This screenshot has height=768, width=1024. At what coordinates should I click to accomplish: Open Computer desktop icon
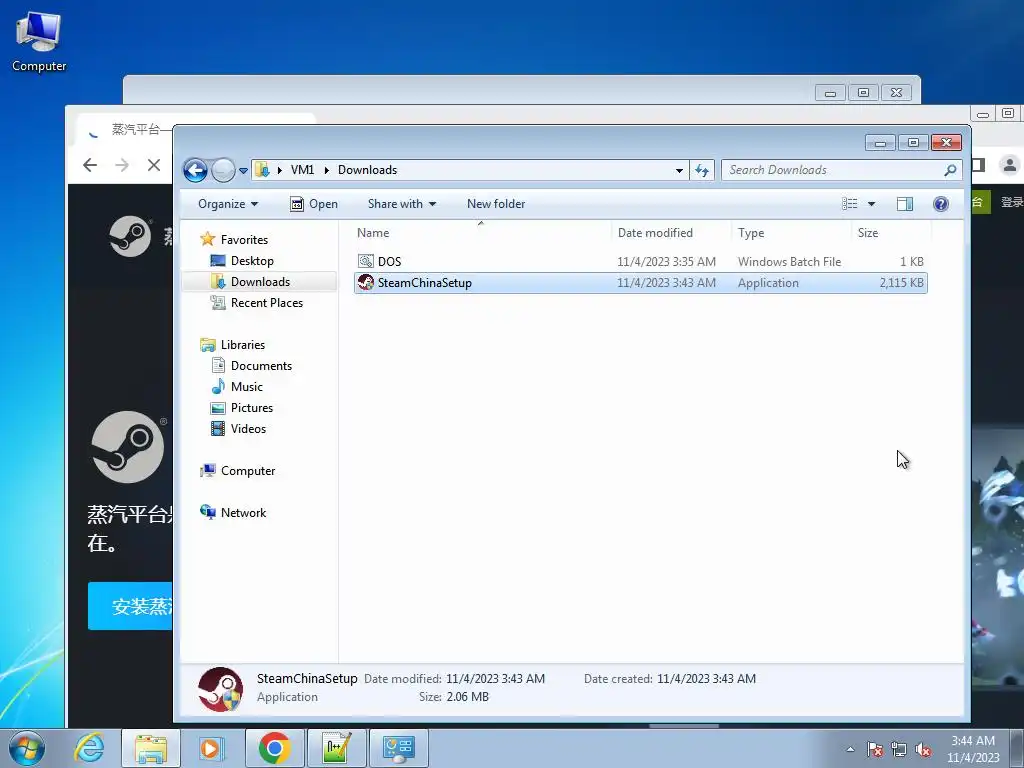[x=39, y=40]
